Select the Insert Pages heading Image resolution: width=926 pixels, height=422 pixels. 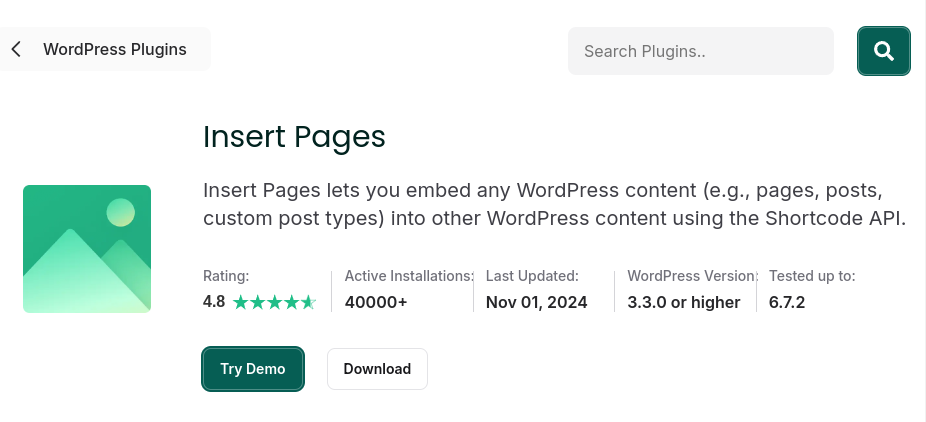click(x=294, y=137)
